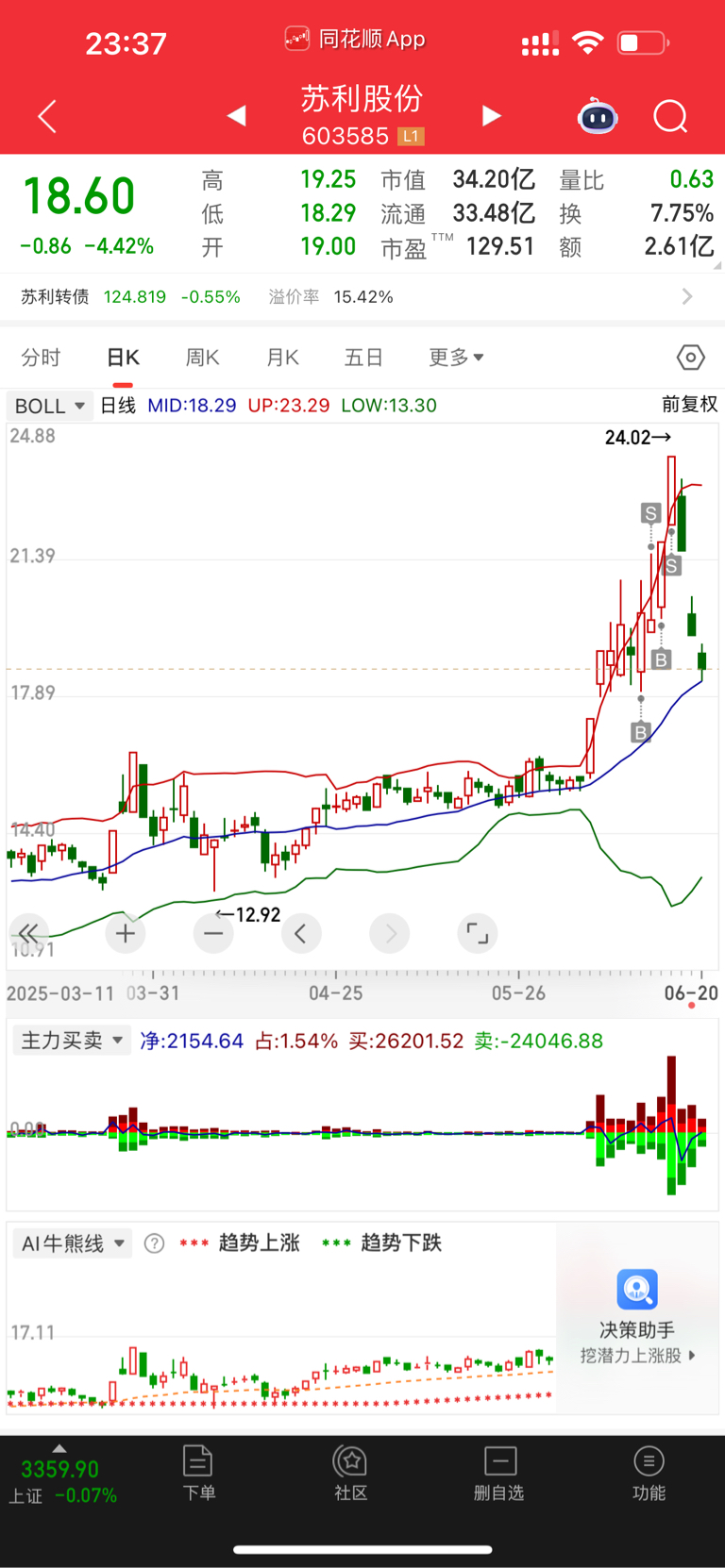
Task: Zoom out chart with minus button
Action: pyautogui.click(x=213, y=933)
